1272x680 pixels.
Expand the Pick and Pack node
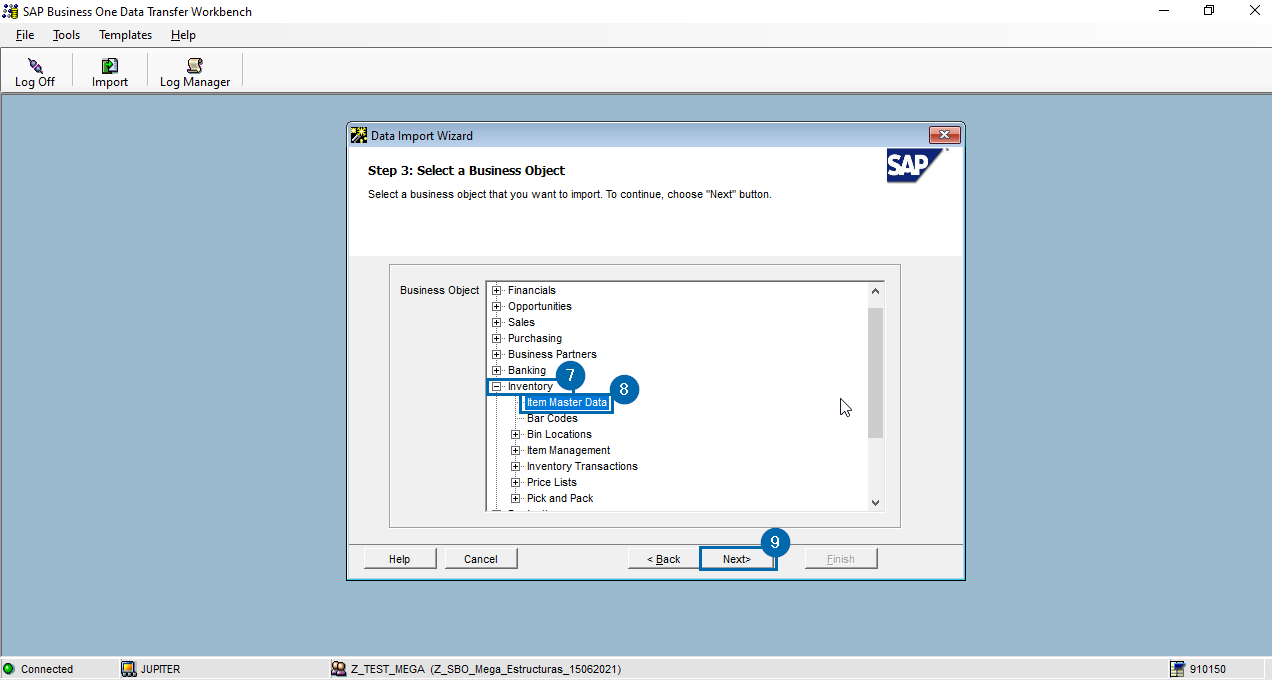(x=516, y=498)
